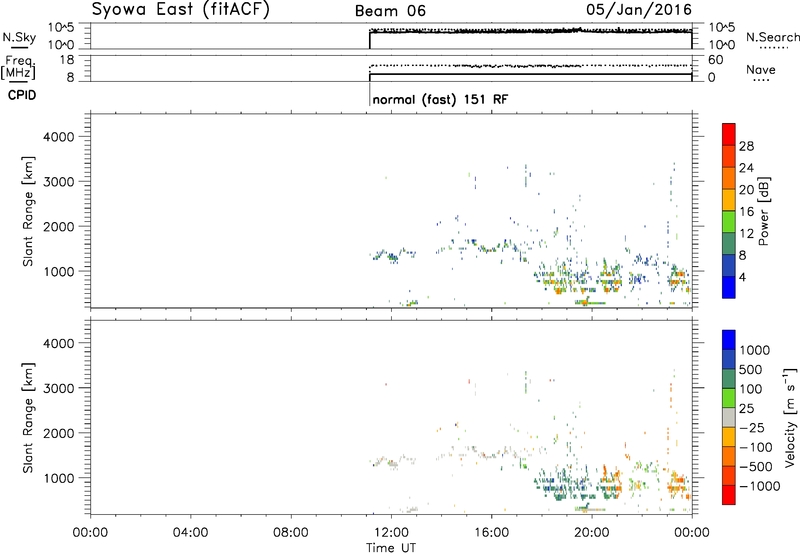Click the '18' frequency axis value
Image resolution: width=800 pixels, height=554 pixels.
[67, 60]
